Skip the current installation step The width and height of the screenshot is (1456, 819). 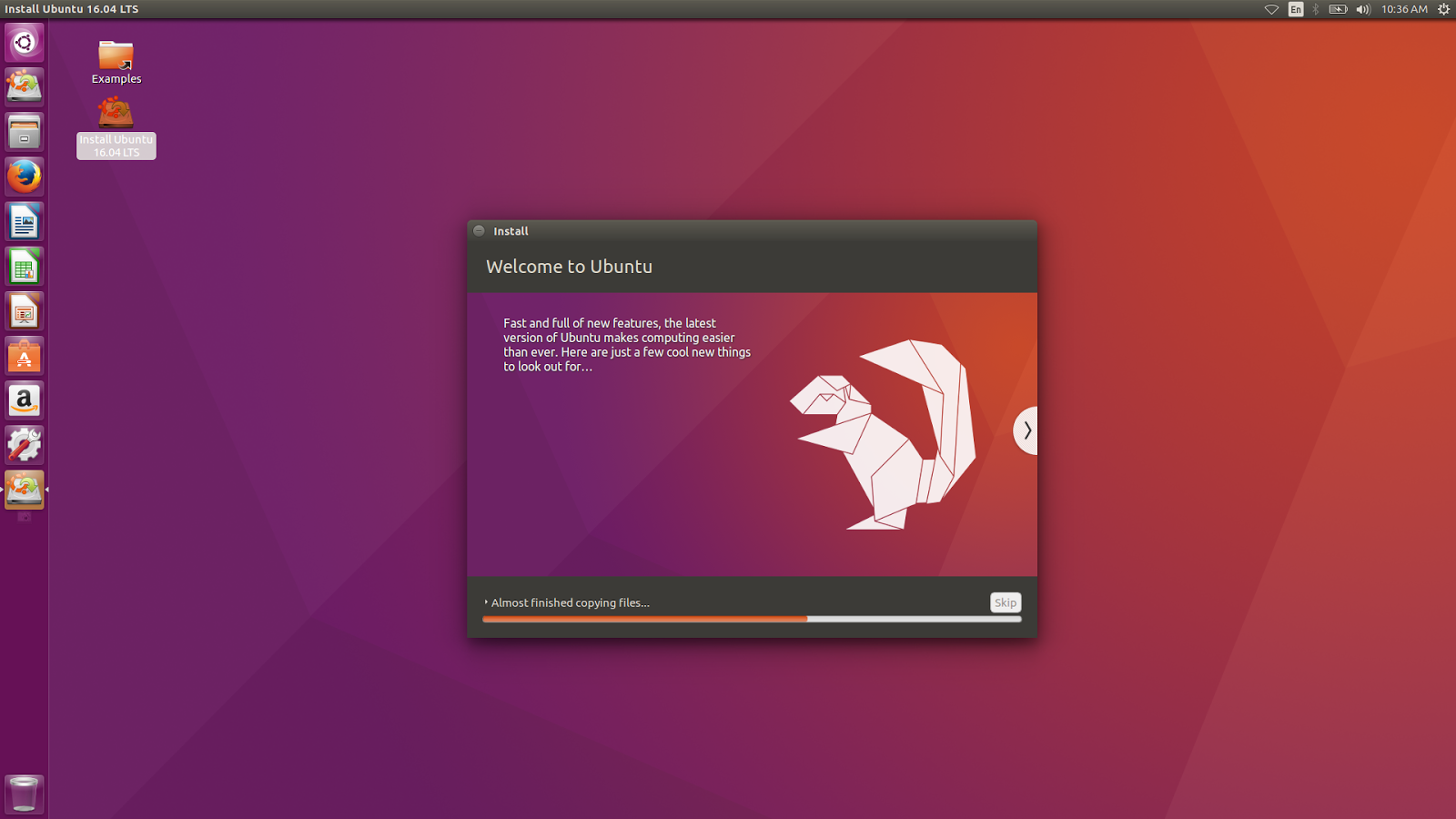1006,602
